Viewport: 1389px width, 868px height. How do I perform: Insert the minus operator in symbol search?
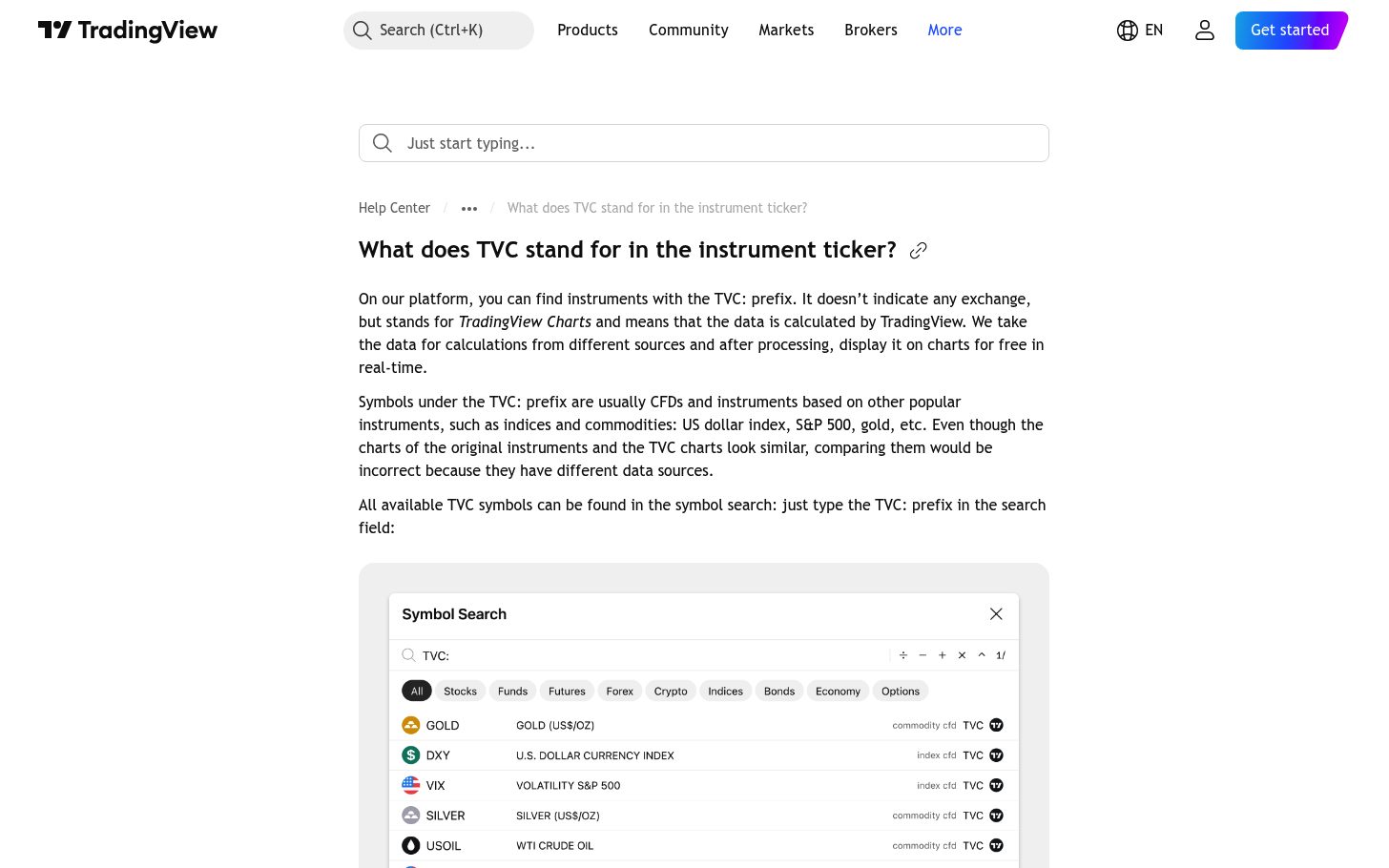(x=923, y=655)
